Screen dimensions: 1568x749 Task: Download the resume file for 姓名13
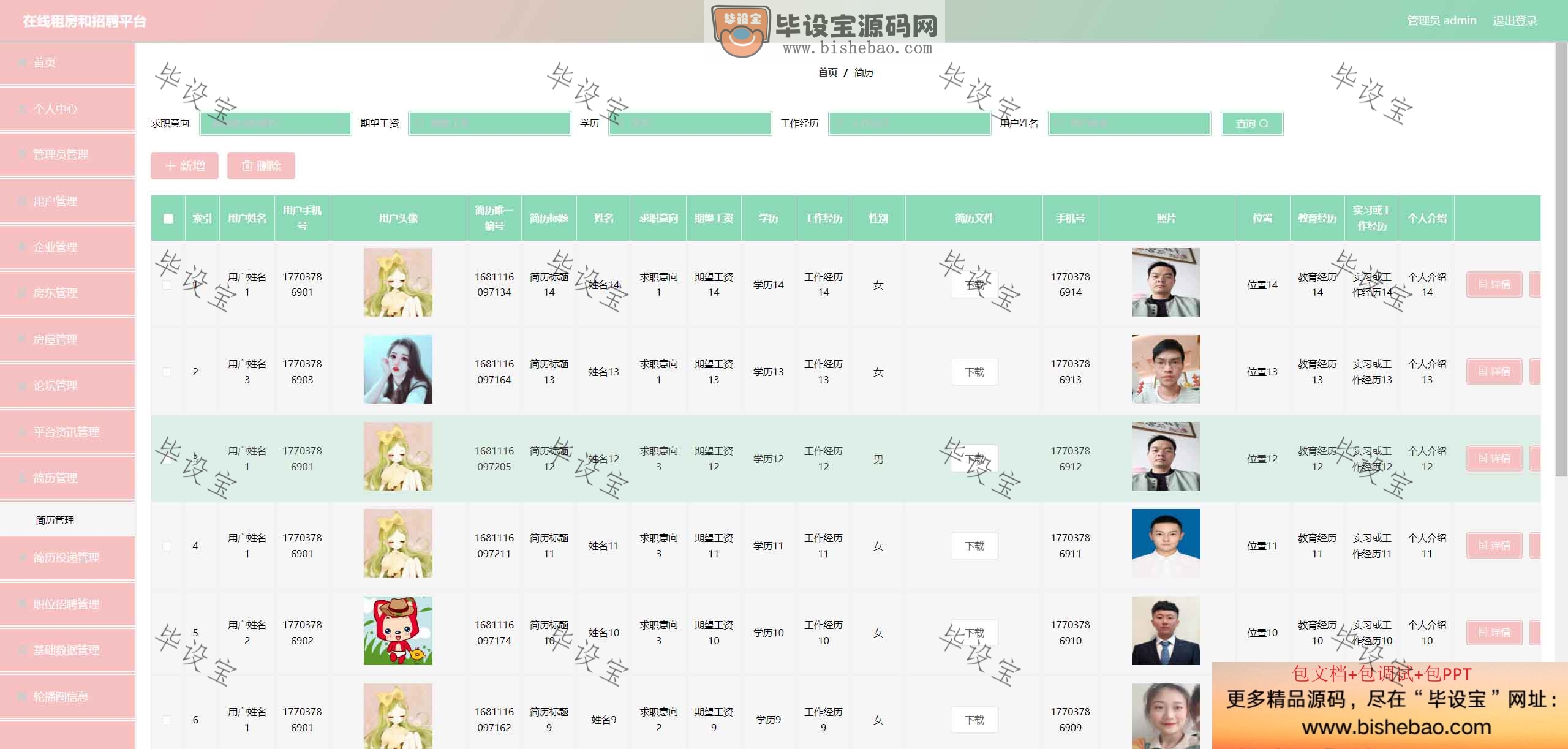[974, 372]
